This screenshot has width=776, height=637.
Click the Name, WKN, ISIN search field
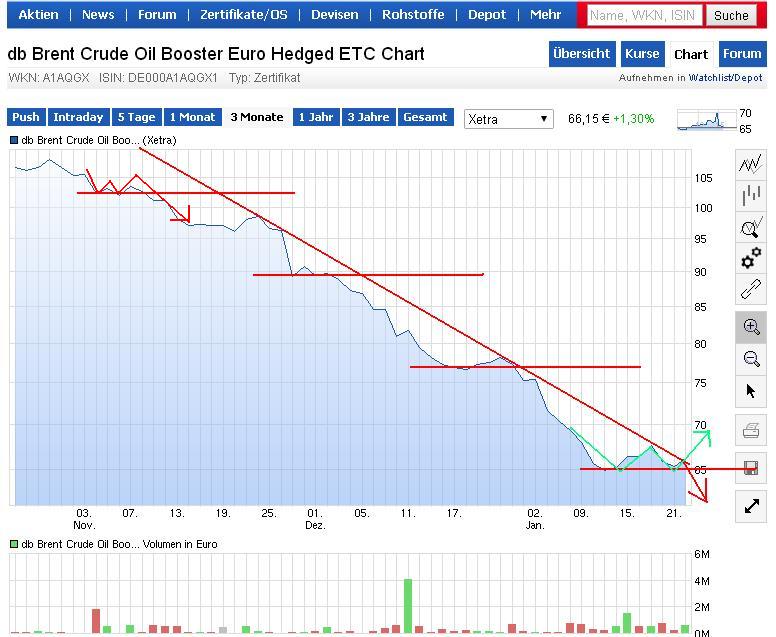click(642, 15)
